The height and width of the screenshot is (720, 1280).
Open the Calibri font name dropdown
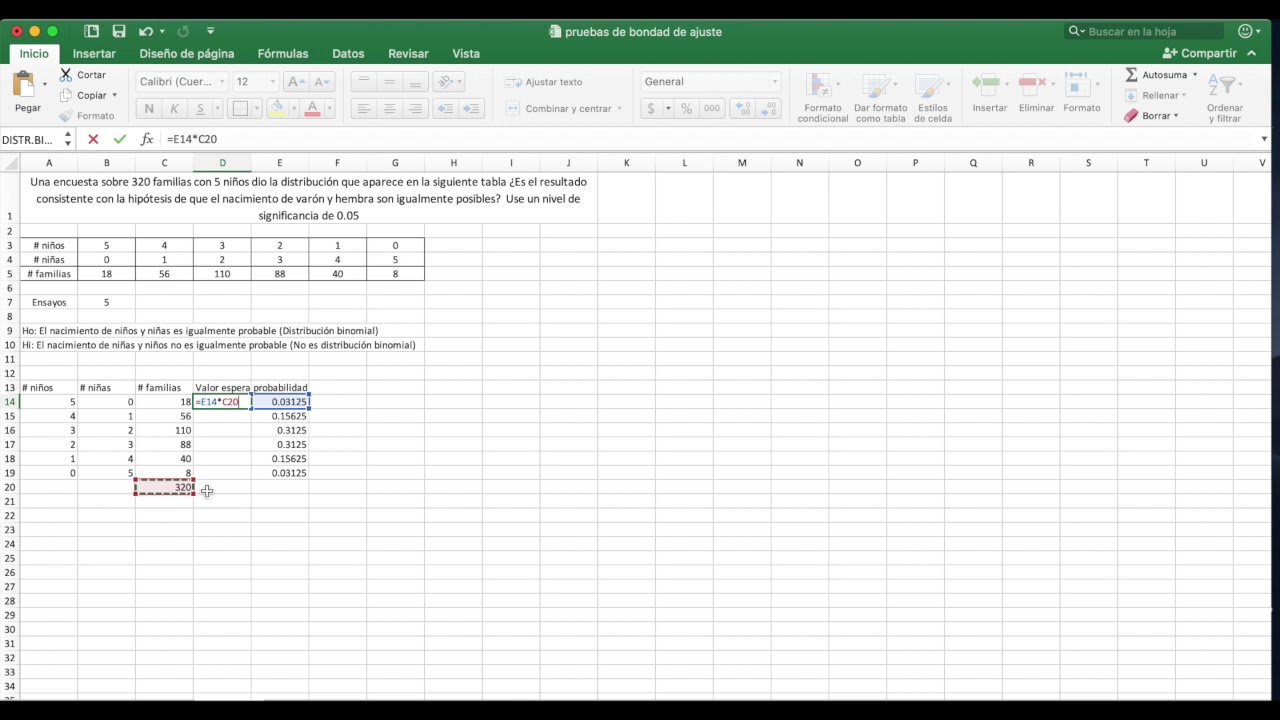click(x=223, y=82)
